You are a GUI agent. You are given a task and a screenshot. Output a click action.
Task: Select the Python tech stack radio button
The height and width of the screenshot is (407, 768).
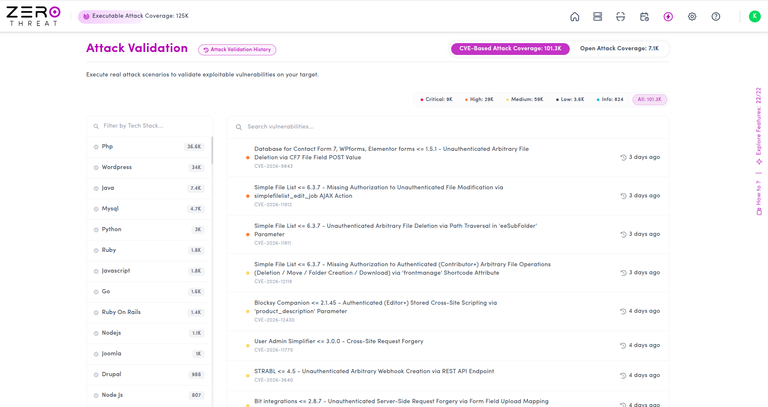[96, 230]
